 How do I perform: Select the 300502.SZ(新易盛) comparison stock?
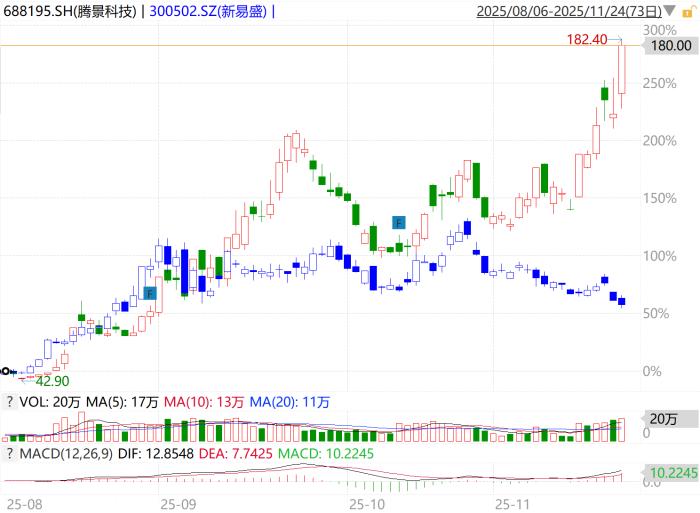208,11
